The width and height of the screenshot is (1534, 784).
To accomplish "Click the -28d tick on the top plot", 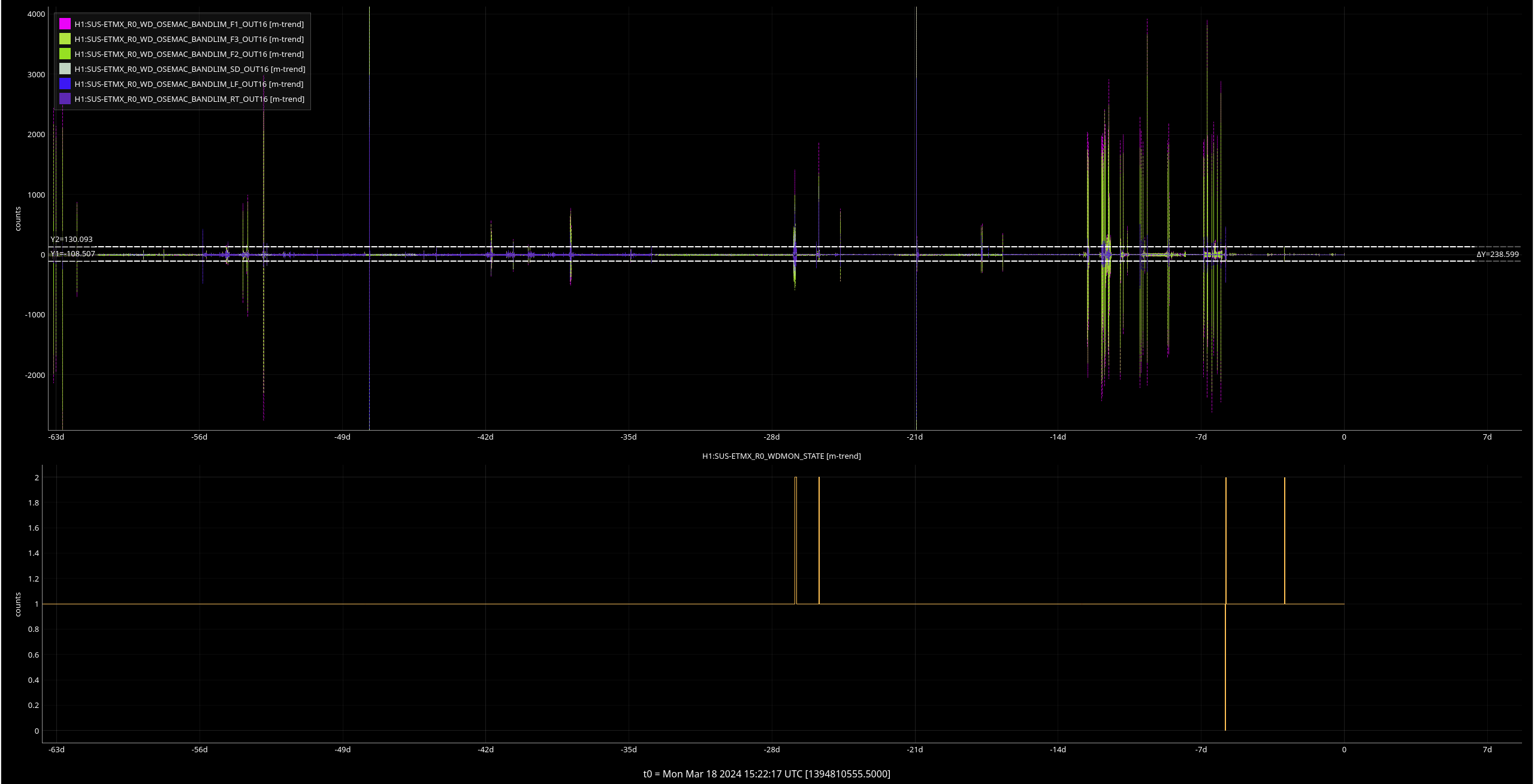I will [771, 437].
